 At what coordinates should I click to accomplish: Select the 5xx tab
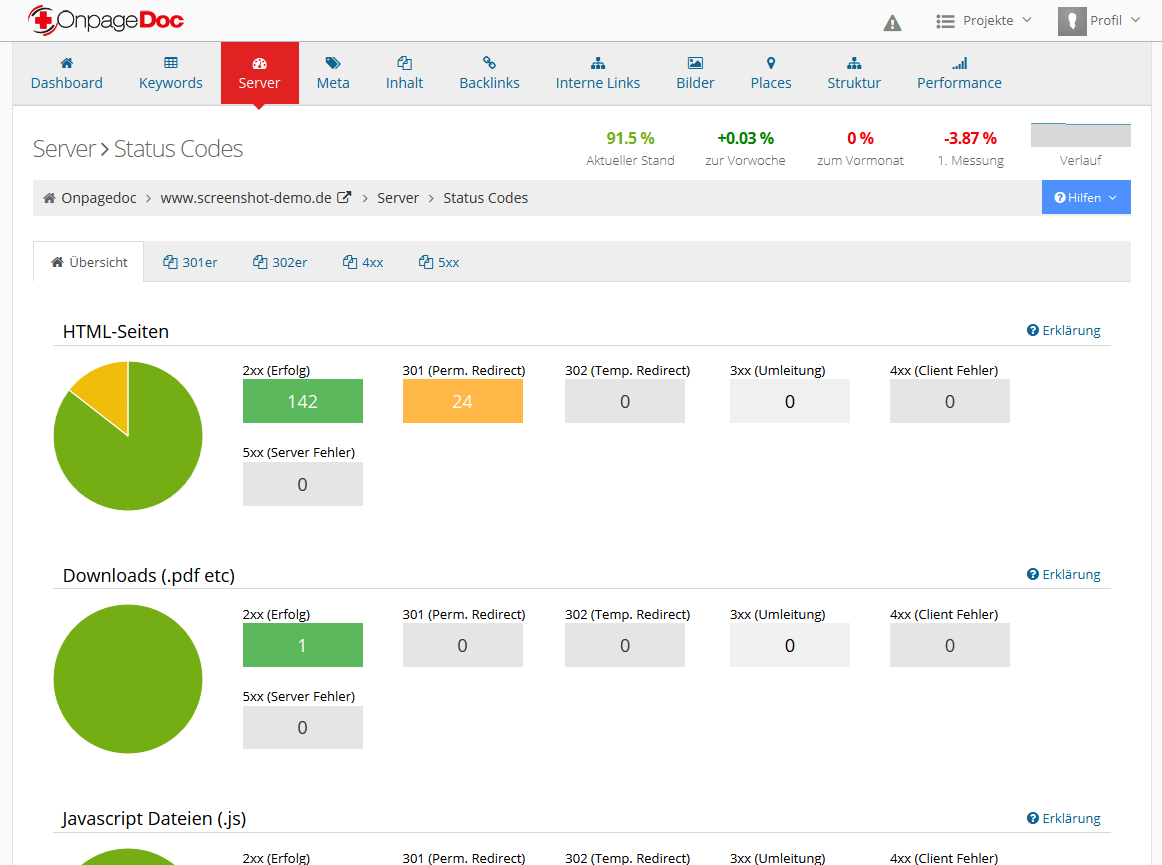(439, 262)
